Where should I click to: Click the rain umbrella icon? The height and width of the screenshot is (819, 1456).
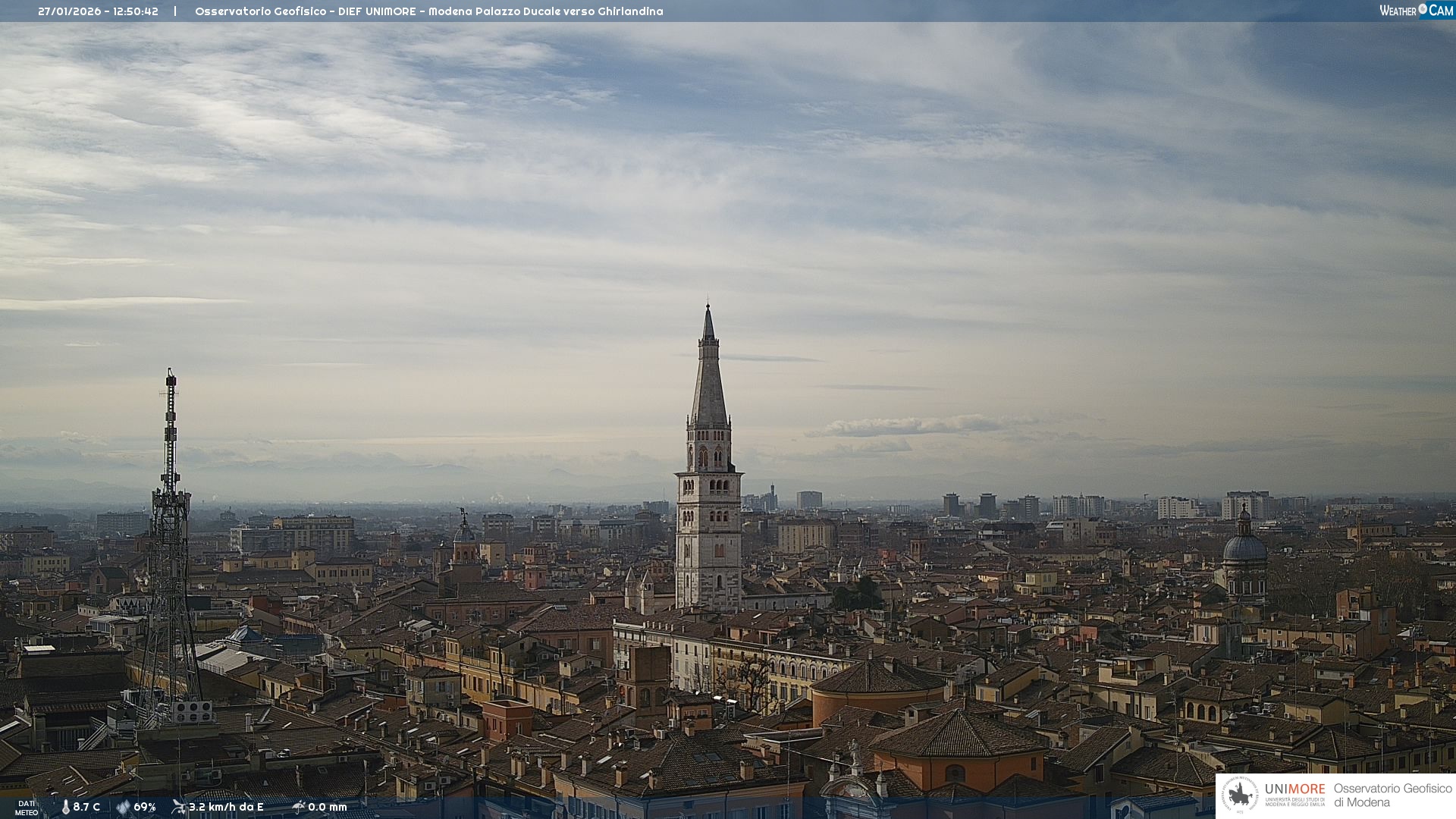coord(298,807)
